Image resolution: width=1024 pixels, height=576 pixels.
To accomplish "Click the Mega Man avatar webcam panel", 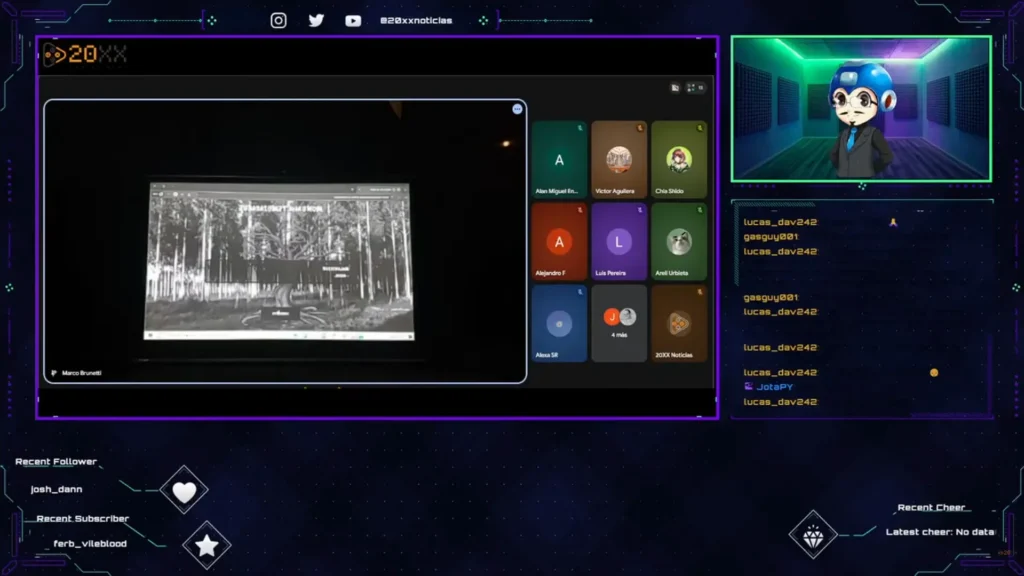I will tap(861, 109).
